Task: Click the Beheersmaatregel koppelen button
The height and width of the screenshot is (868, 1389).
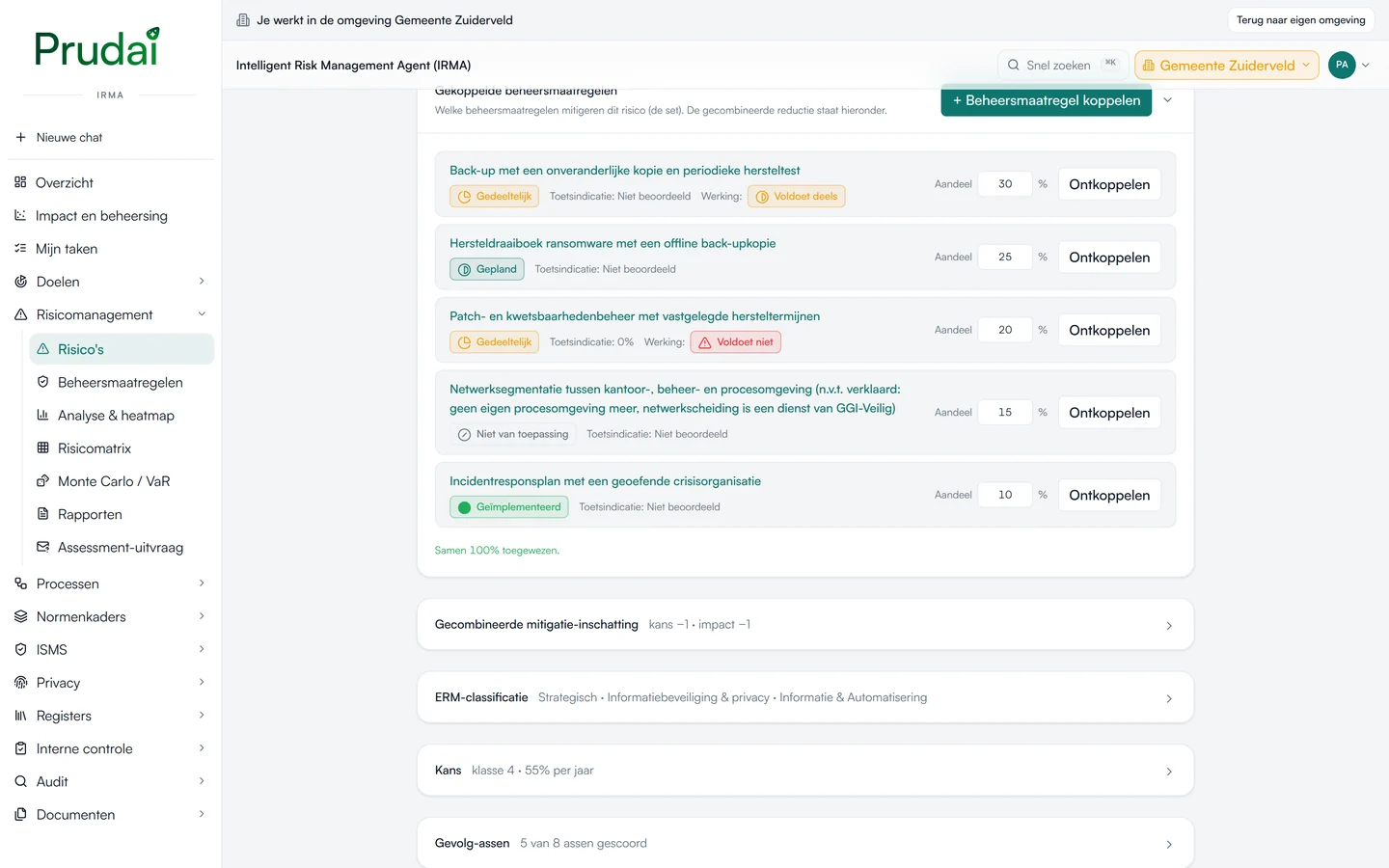Action: pyautogui.click(x=1047, y=100)
